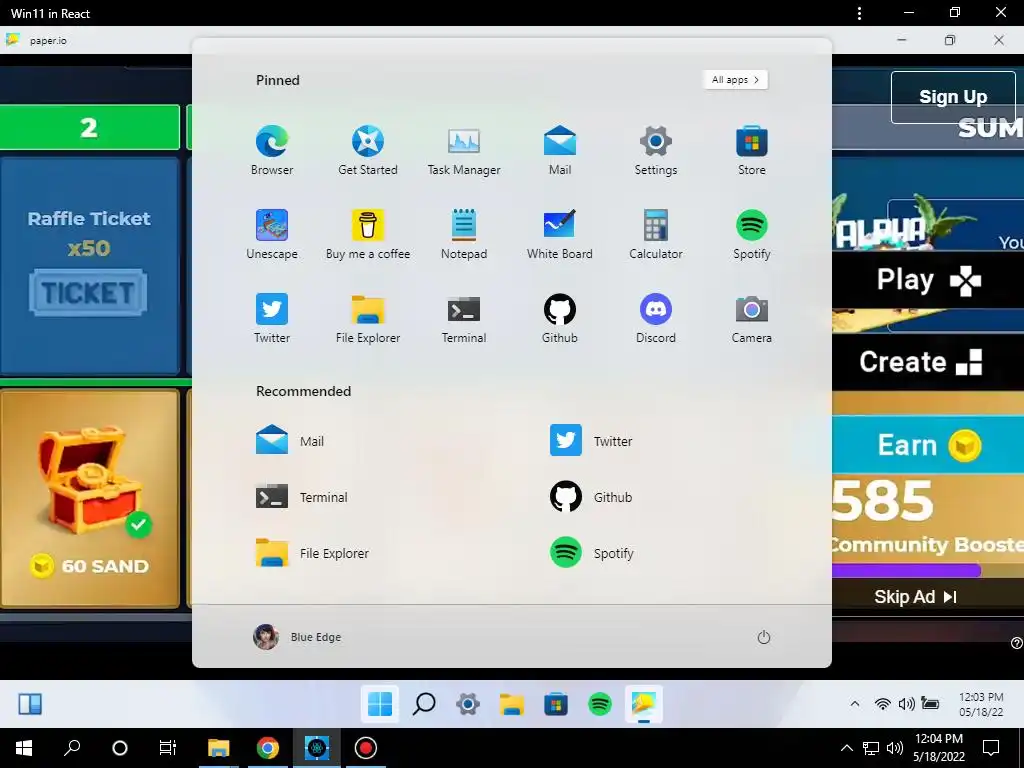Open Spotify under Recommended
Screen dimensions: 1024x768
[x=592, y=553]
